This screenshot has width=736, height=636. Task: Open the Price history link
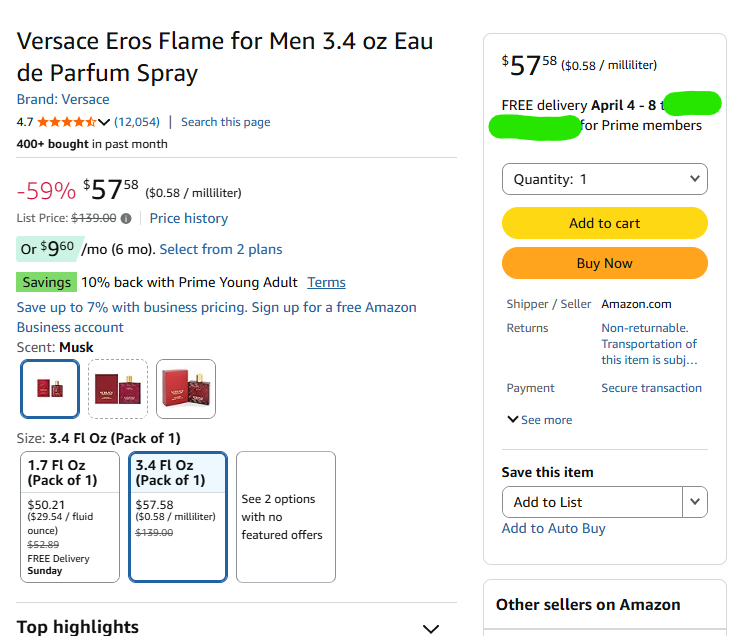pyautogui.click(x=189, y=218)
